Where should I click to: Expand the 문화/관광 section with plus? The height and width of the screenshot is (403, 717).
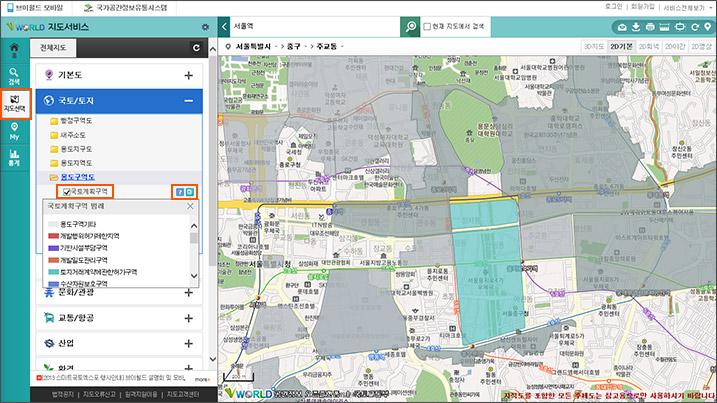[188, 292]
